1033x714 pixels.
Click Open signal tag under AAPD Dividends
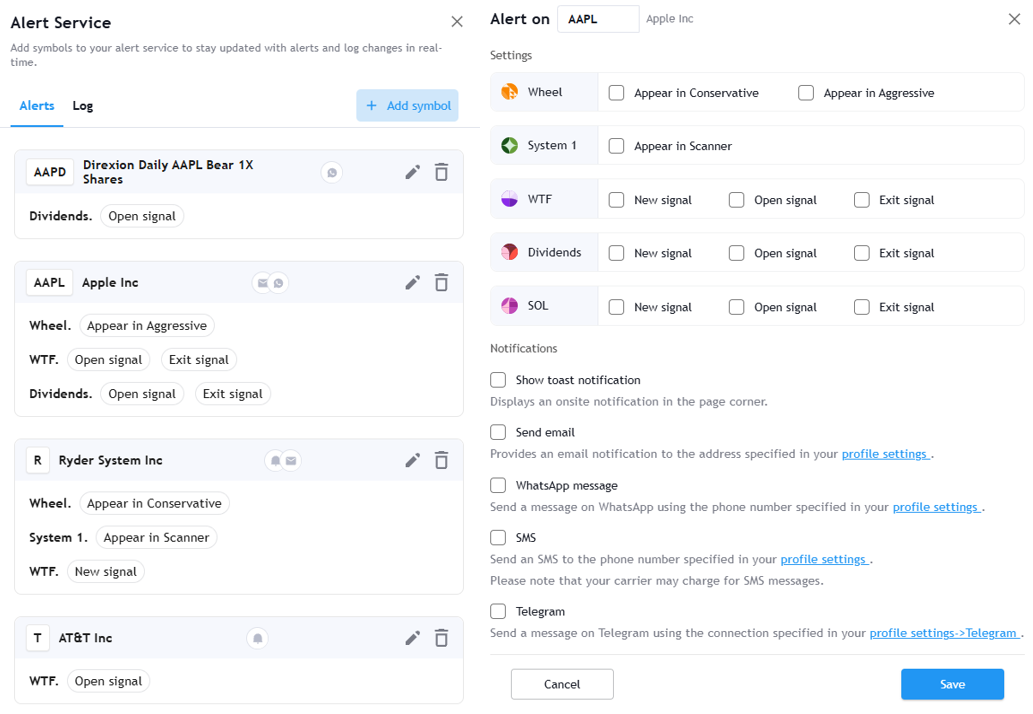tap(142, 216)
